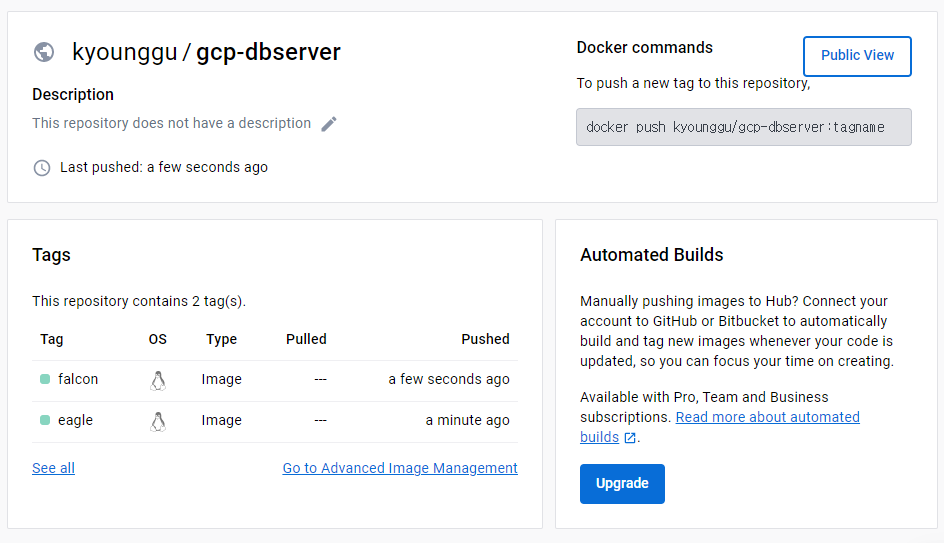944x543 pixels.
Task: Click the green status dot for falcon tag
Action: pos(45,379)
